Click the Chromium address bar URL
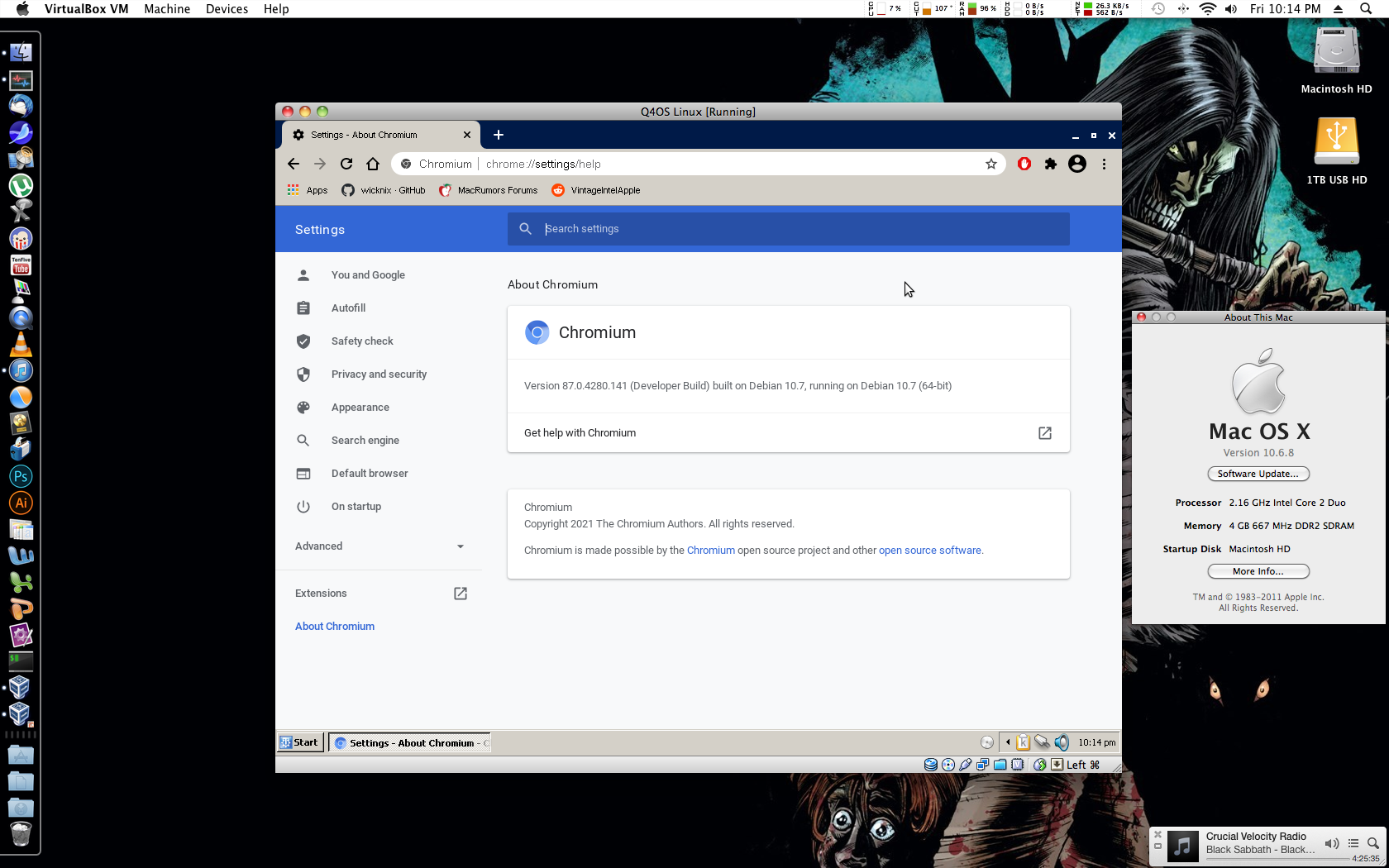Screen dimensions: 1389x868 click(543, 164)
